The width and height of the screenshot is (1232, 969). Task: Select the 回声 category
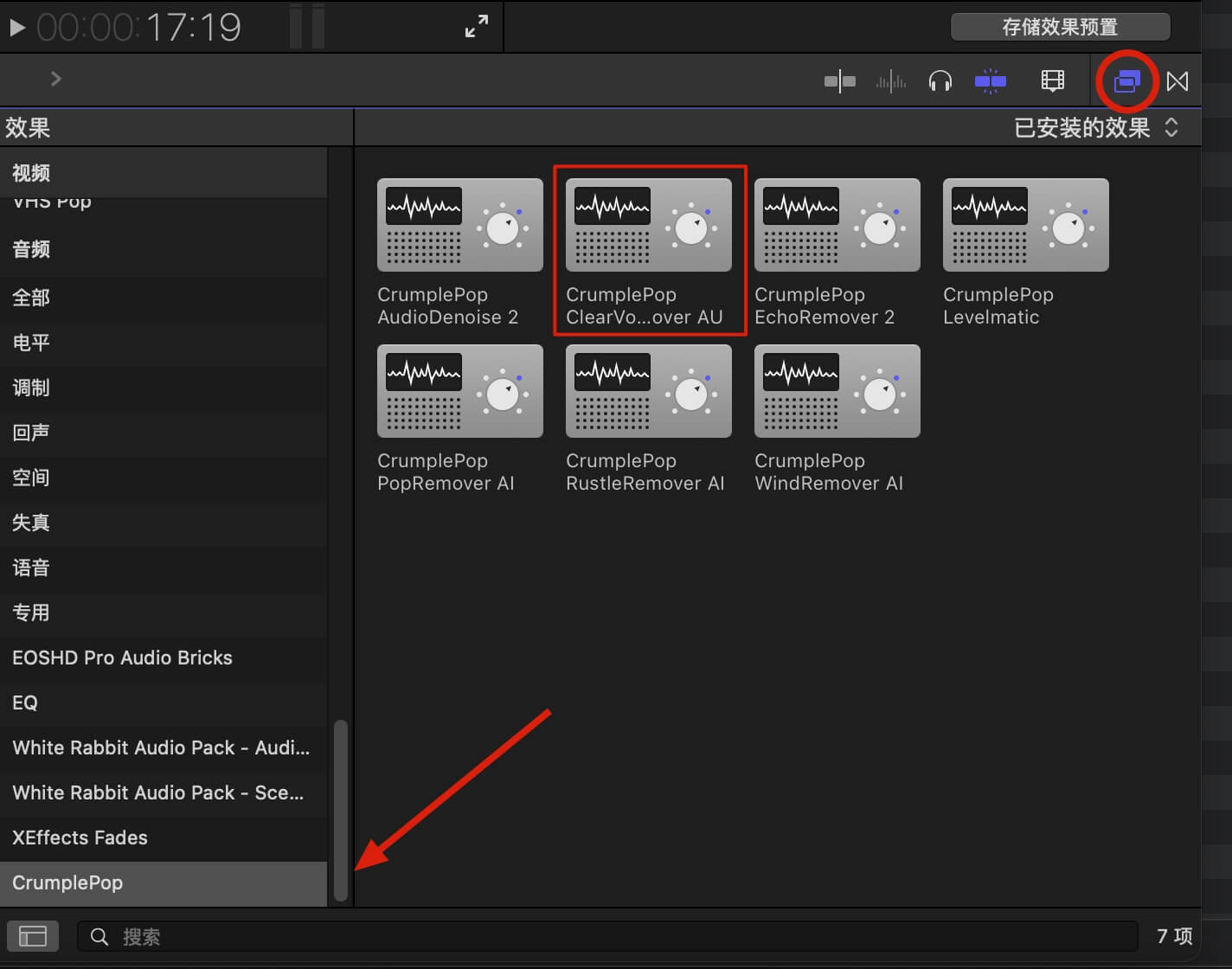[164, 433]
